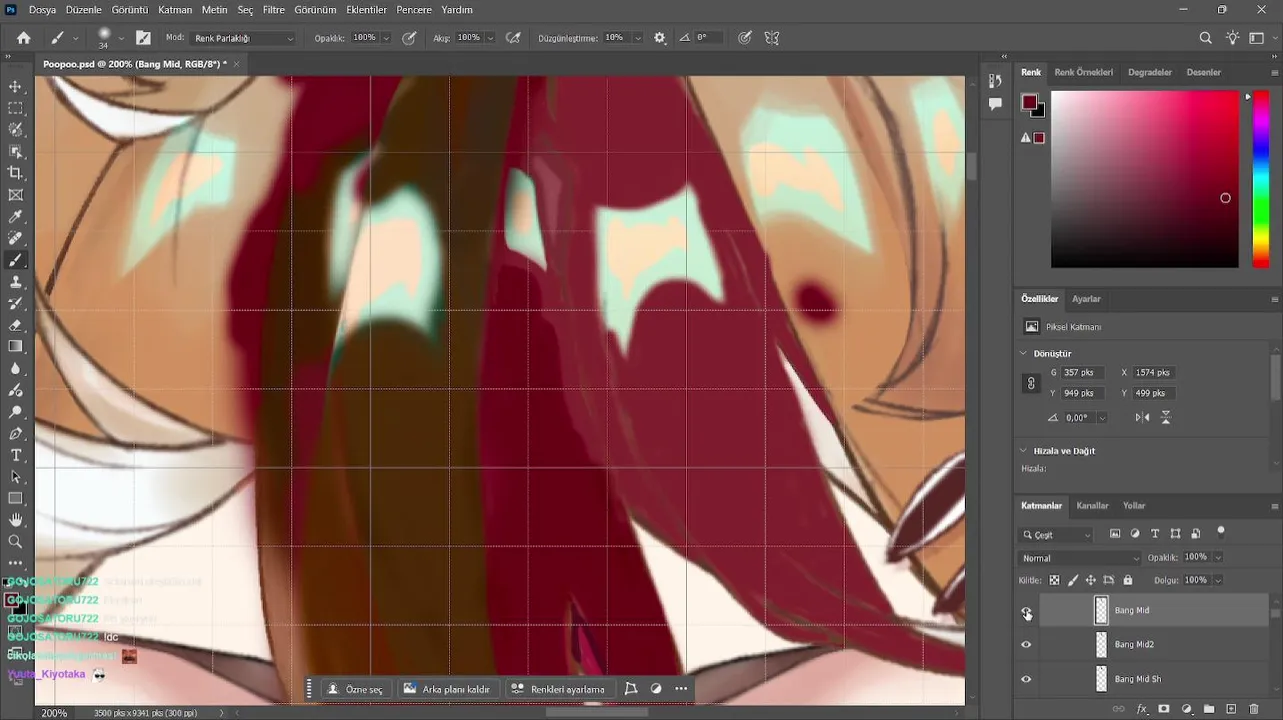Image resolution: width=1283 pixels, height=720 pixels.
Task: Select the Clone Stamp tool
Action: click(x=16, y=282)
